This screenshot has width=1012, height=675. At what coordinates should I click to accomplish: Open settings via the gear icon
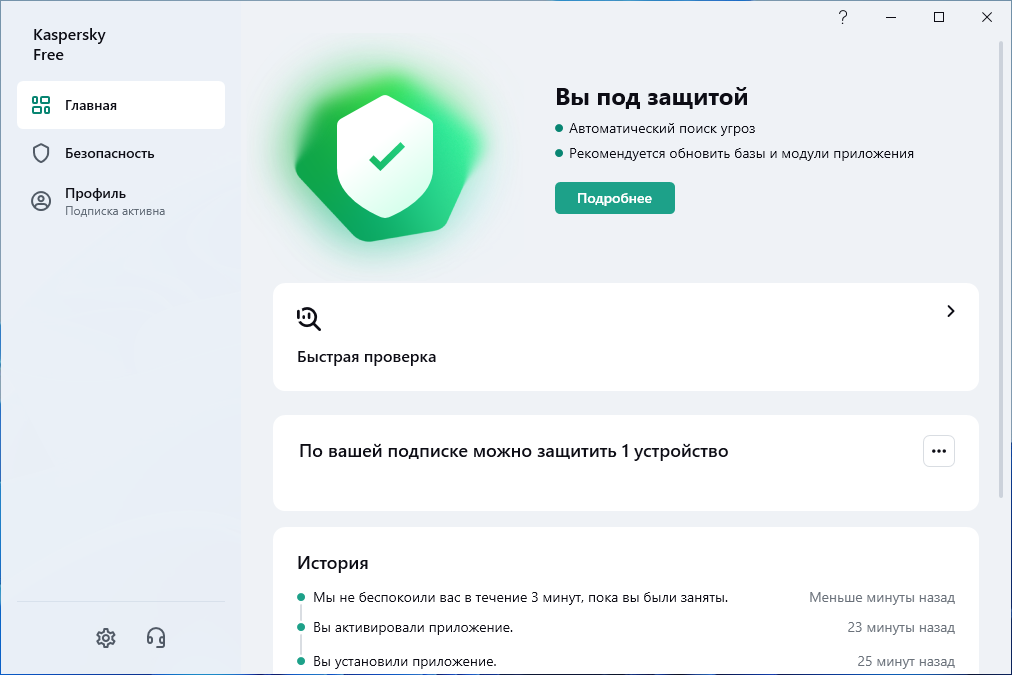tap(106, 638)
